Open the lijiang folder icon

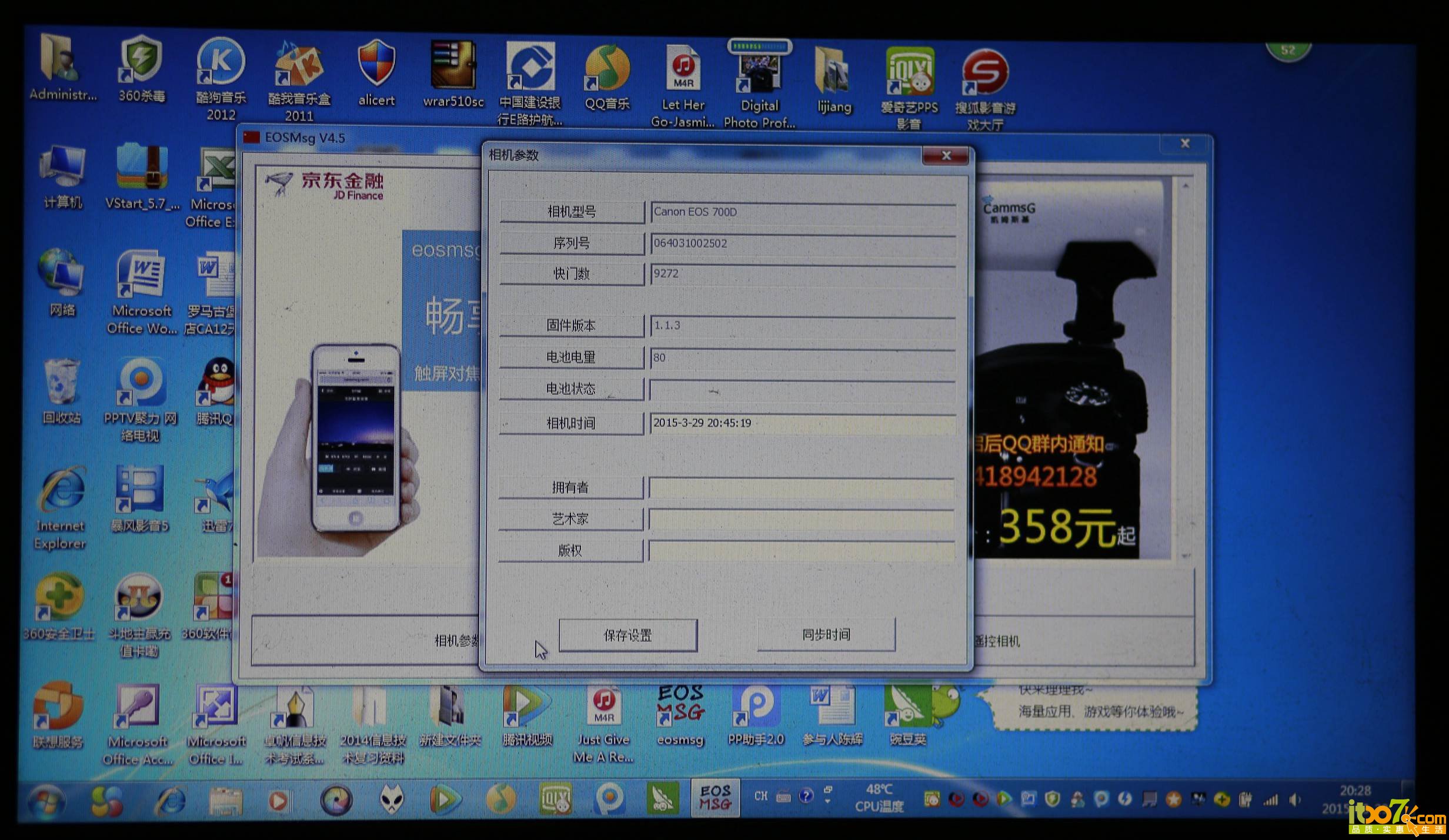834,81
